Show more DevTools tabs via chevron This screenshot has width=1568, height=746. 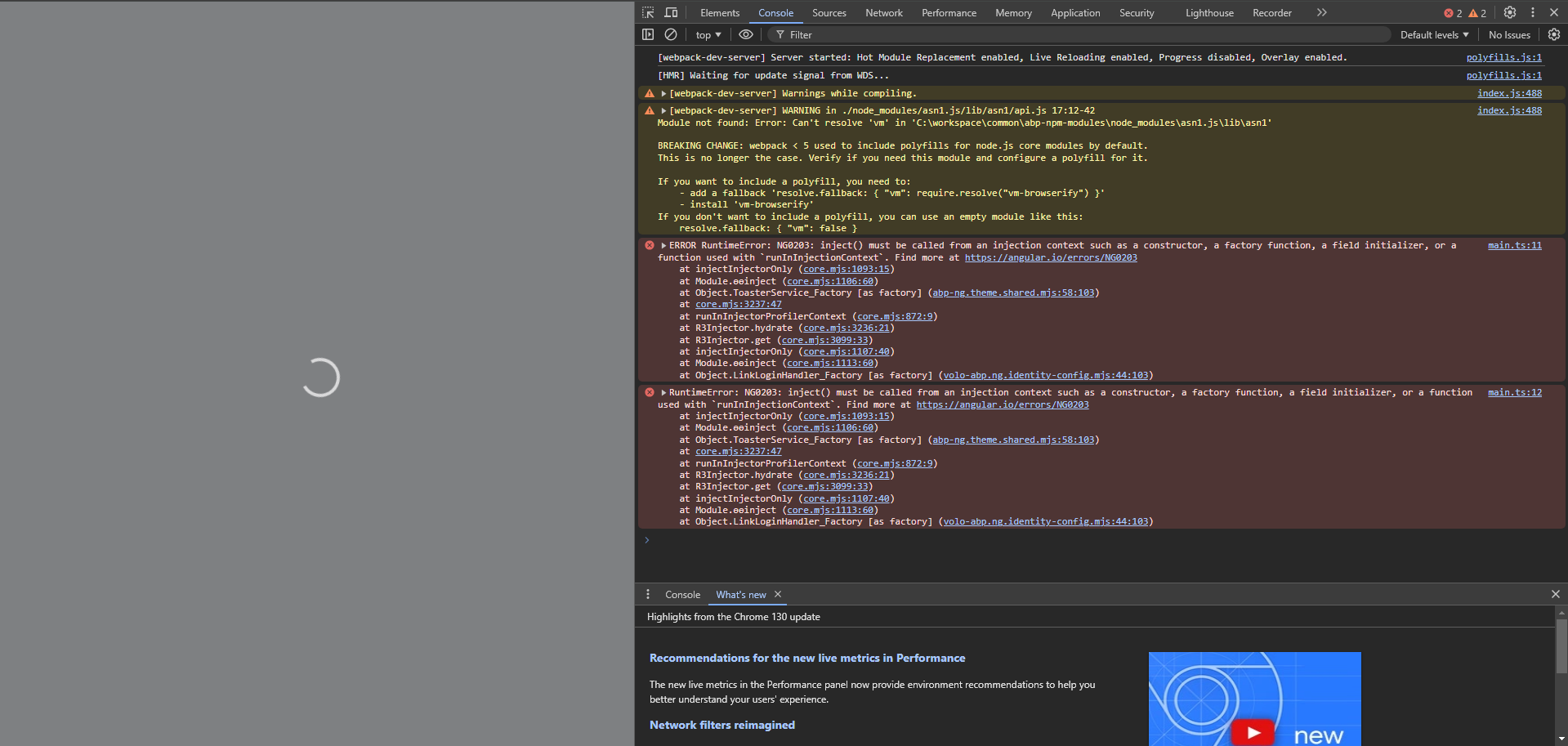[x=1322, y=12]
